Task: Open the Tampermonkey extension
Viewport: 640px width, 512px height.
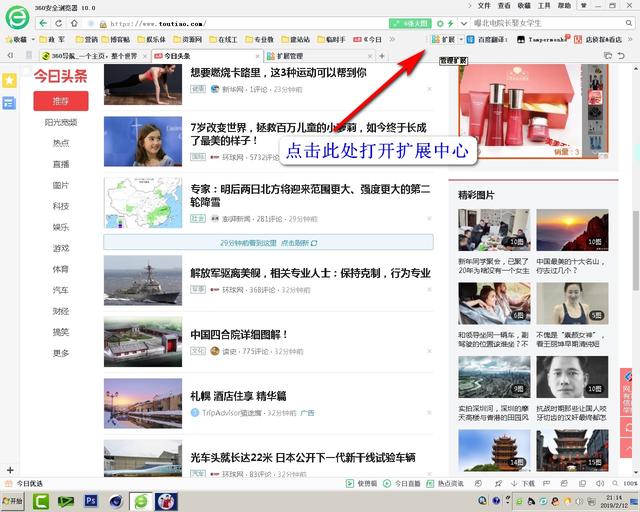Action: 542,40
